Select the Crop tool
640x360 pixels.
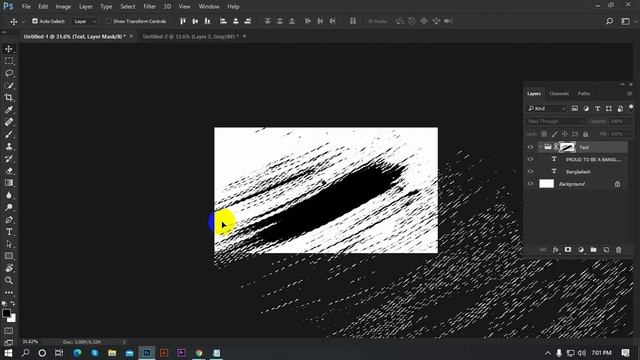point(9,98)
